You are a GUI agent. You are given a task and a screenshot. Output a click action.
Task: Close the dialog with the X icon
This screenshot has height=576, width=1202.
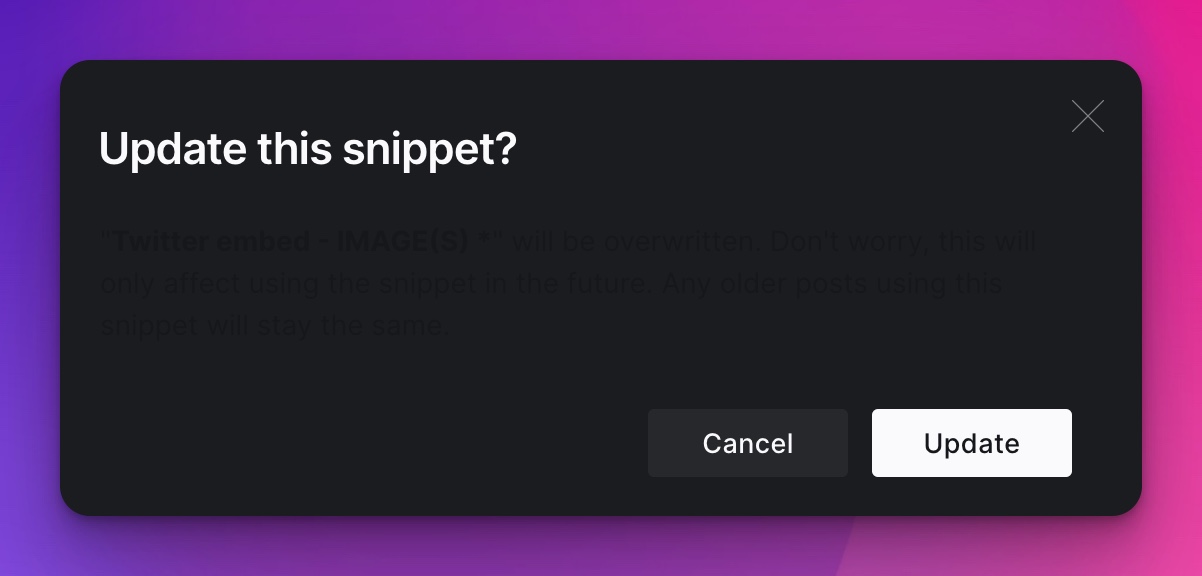point(1087,117)
